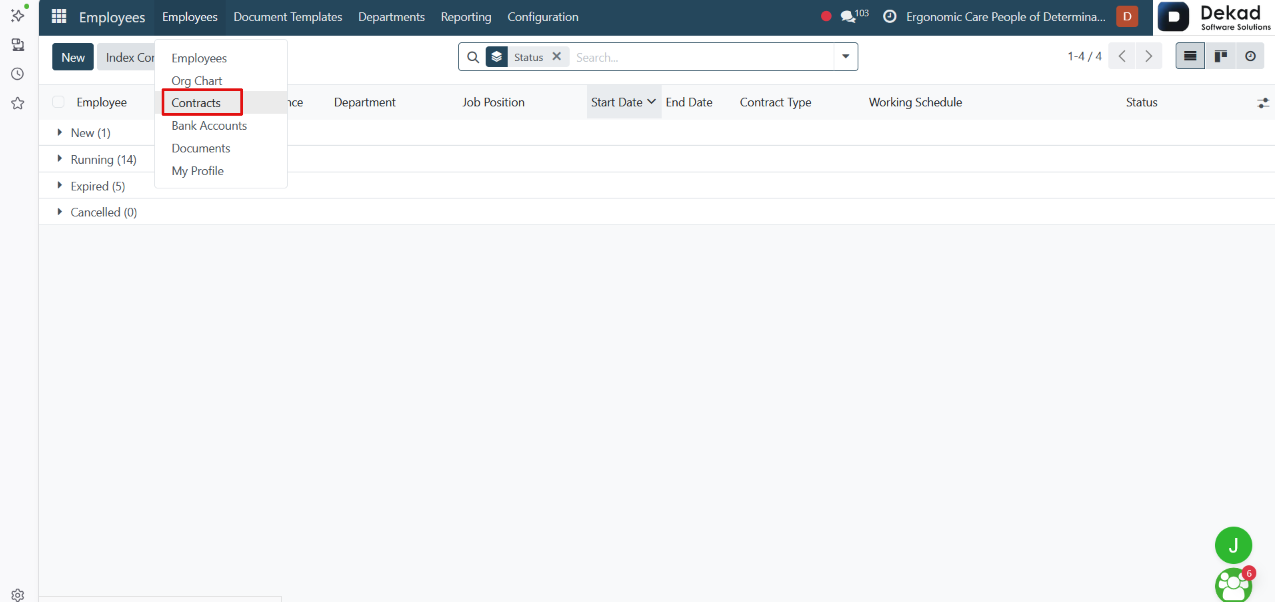Screen dimensions: 1275x602
Task: Open optional columns adjust icon
Action: coord(1263,103)
